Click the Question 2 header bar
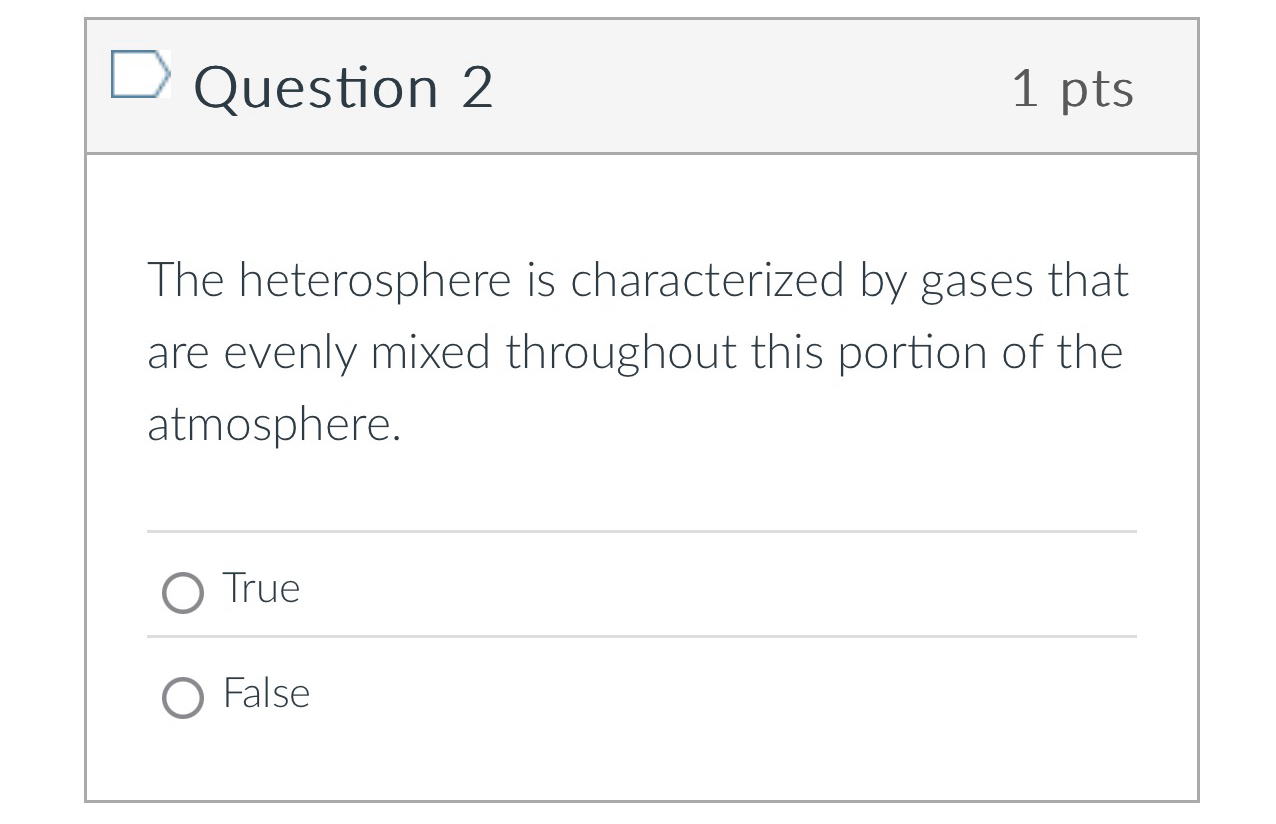This screenshot has height=824, width=1276. tap(638, 87)
